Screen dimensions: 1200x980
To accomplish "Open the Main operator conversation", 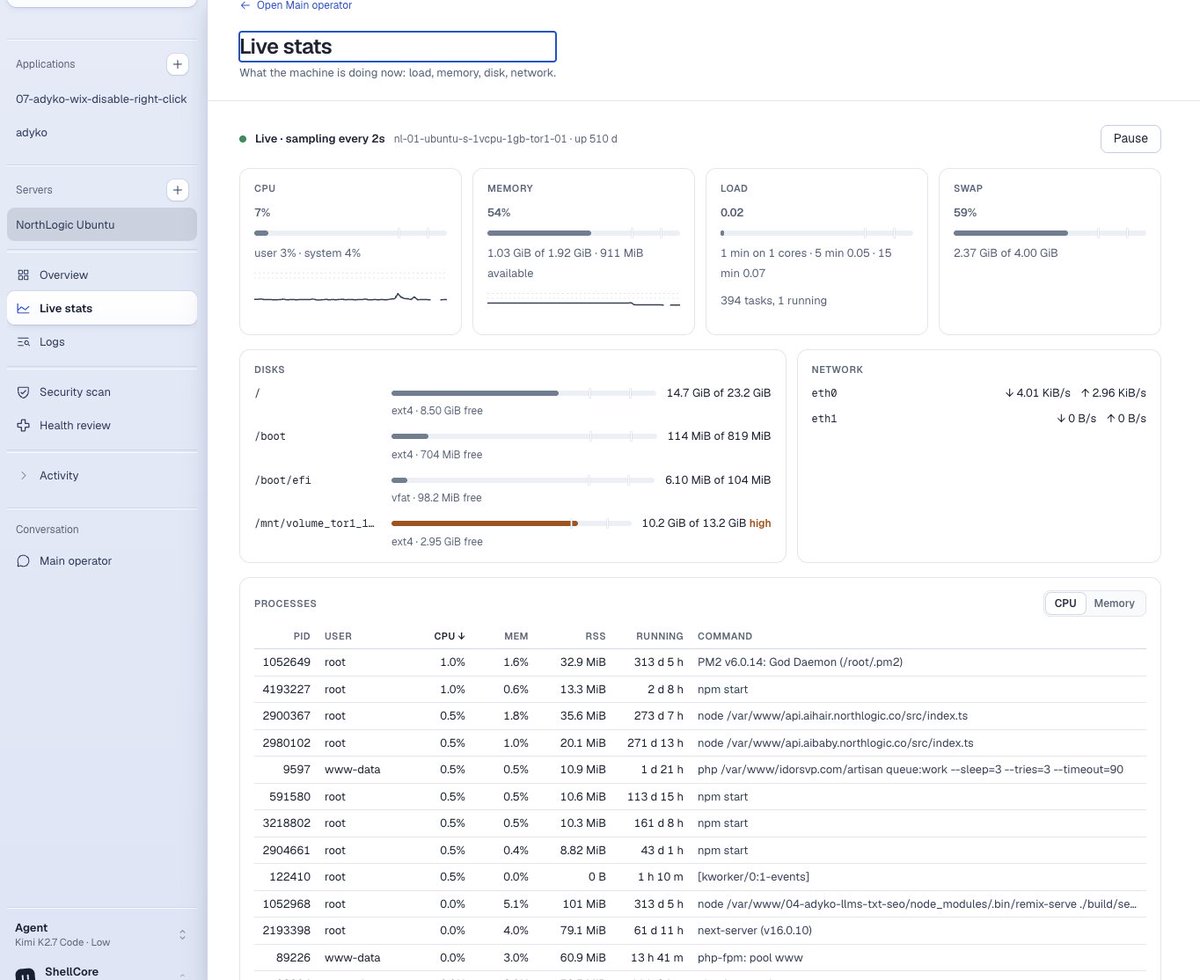I will coord(101,561).
